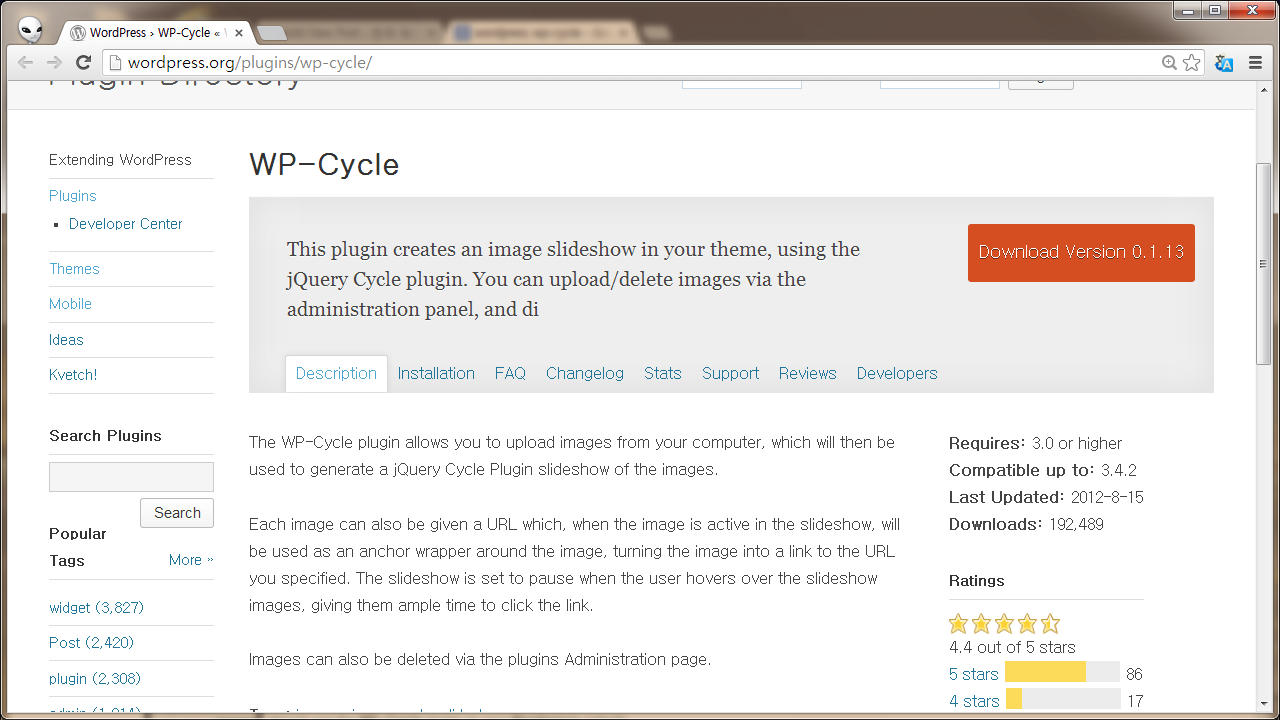Screen dimensions: 1280x720
Task: Focus the Search Plugins text field
Action: 131,477
